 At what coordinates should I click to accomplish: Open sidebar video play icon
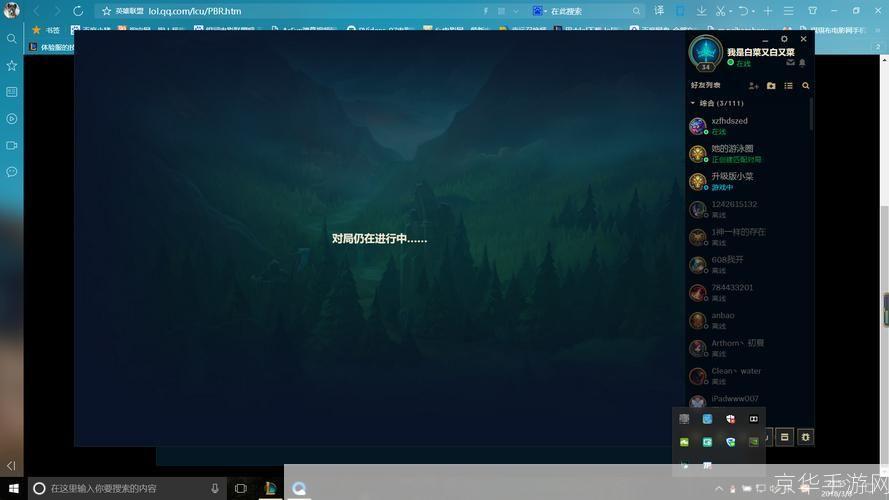tap(11, 118)
